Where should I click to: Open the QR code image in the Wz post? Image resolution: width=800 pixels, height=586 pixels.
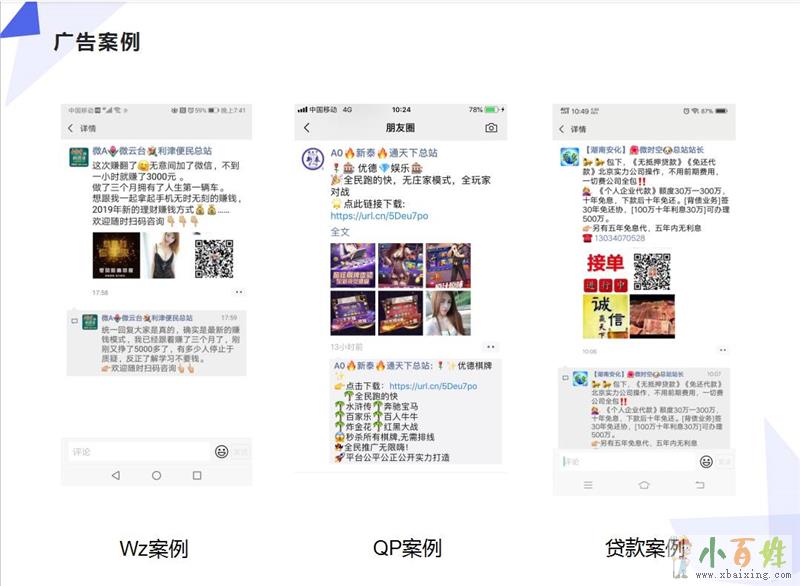(x=215, y=257)
